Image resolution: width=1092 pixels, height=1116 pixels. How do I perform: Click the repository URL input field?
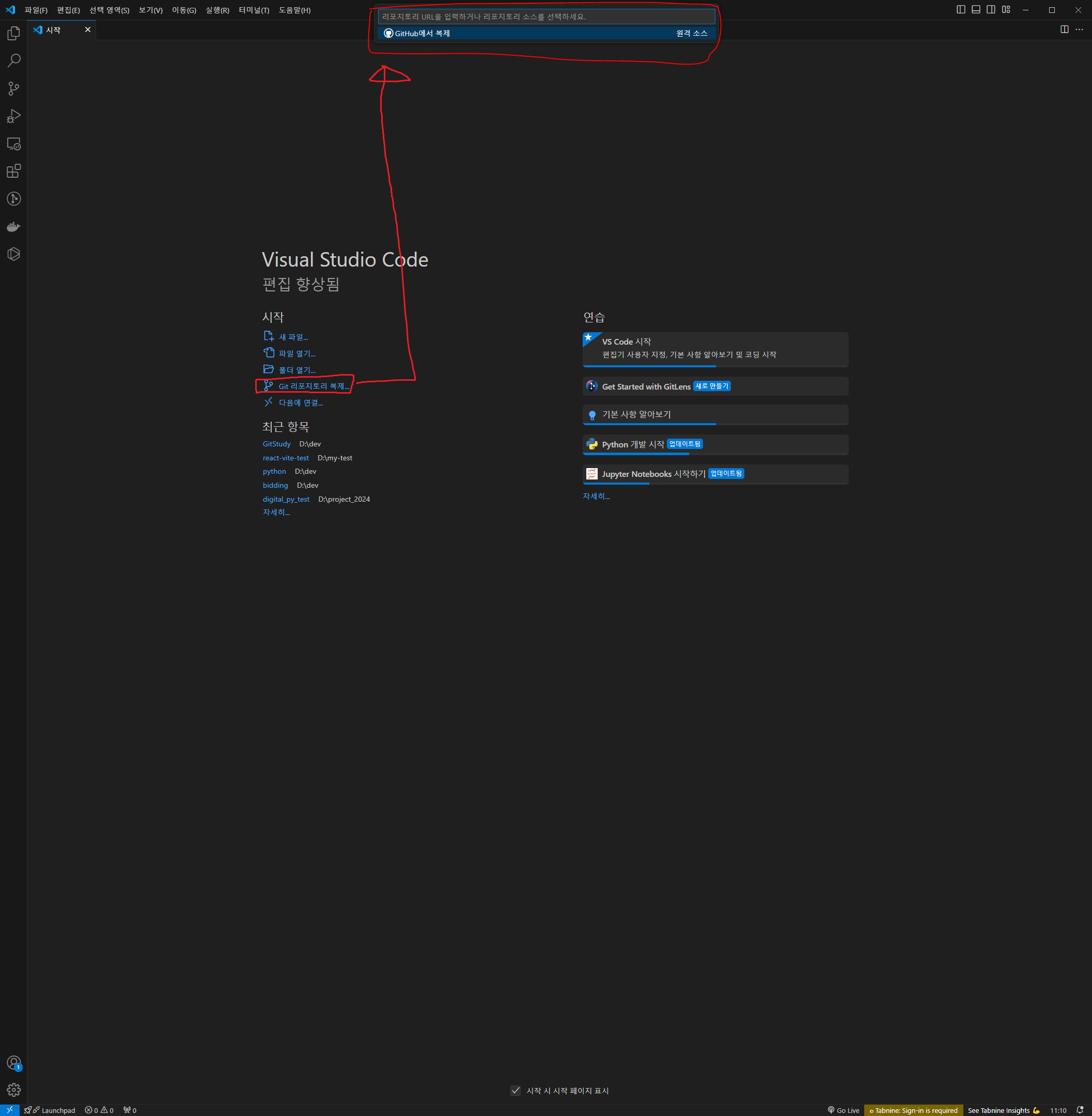(547, 17)
